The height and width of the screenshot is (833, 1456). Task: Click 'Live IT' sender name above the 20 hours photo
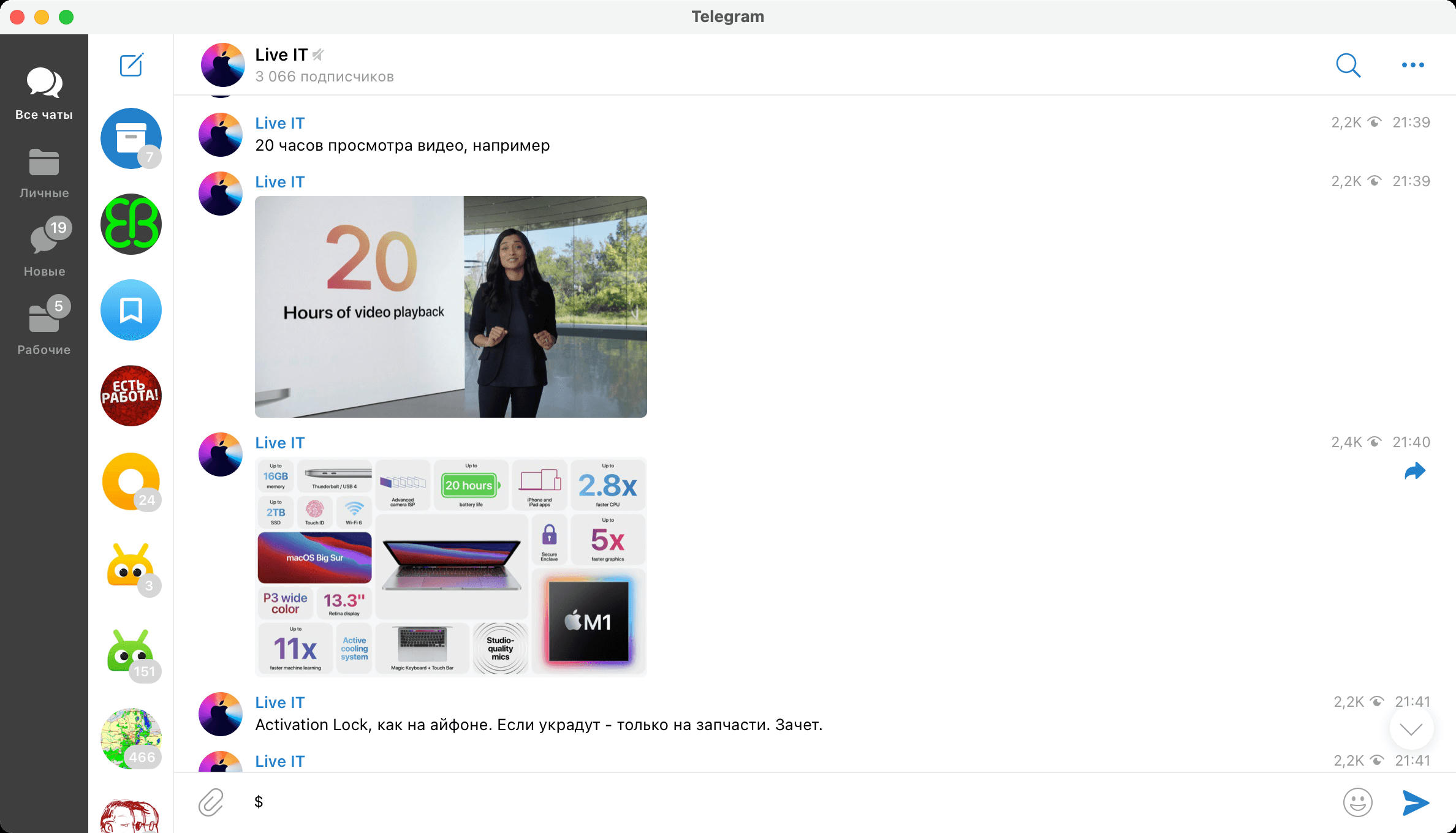pyautogui.click(x=279, y=182)
